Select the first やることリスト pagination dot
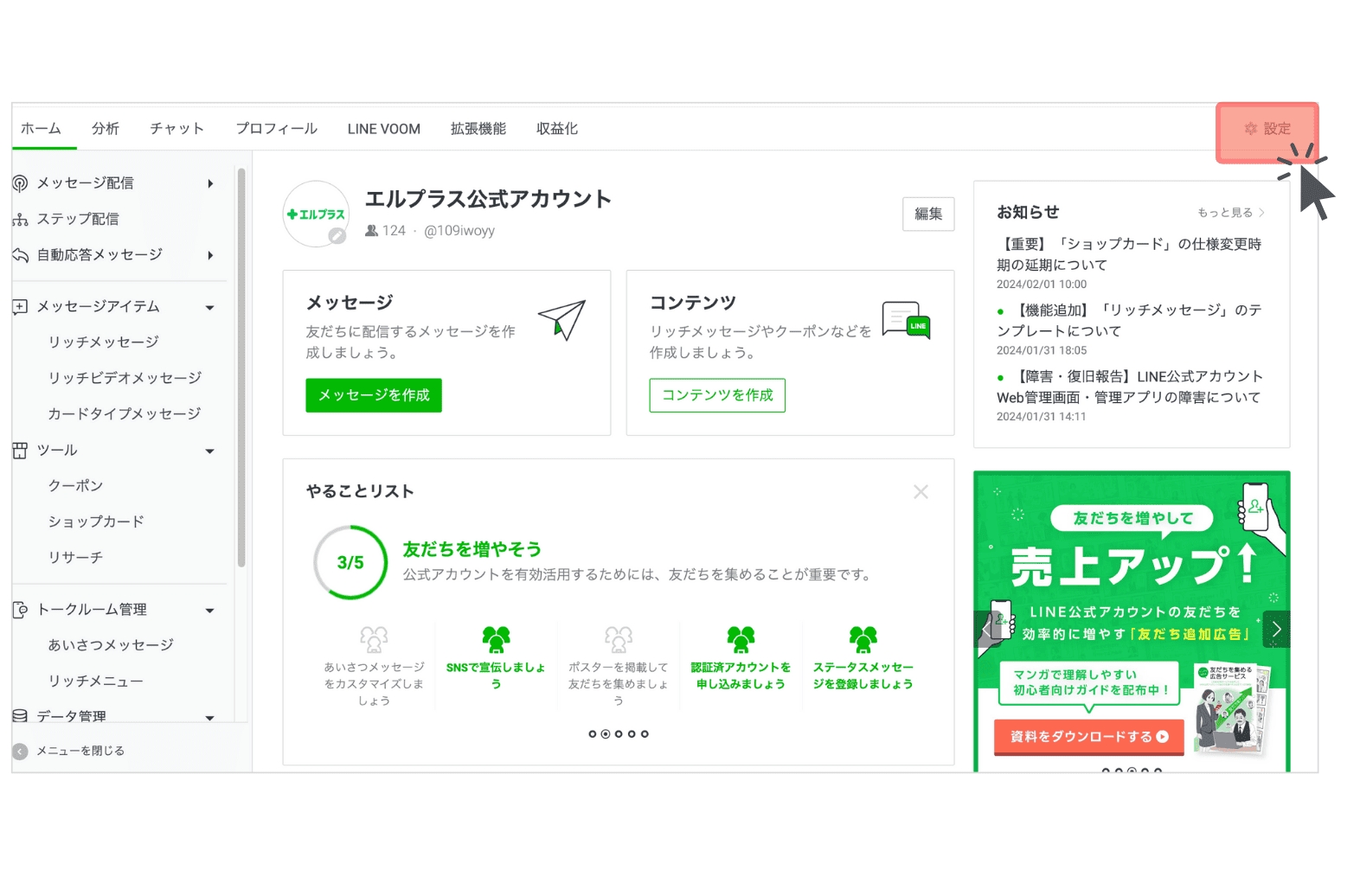 [x=593, y=734]
